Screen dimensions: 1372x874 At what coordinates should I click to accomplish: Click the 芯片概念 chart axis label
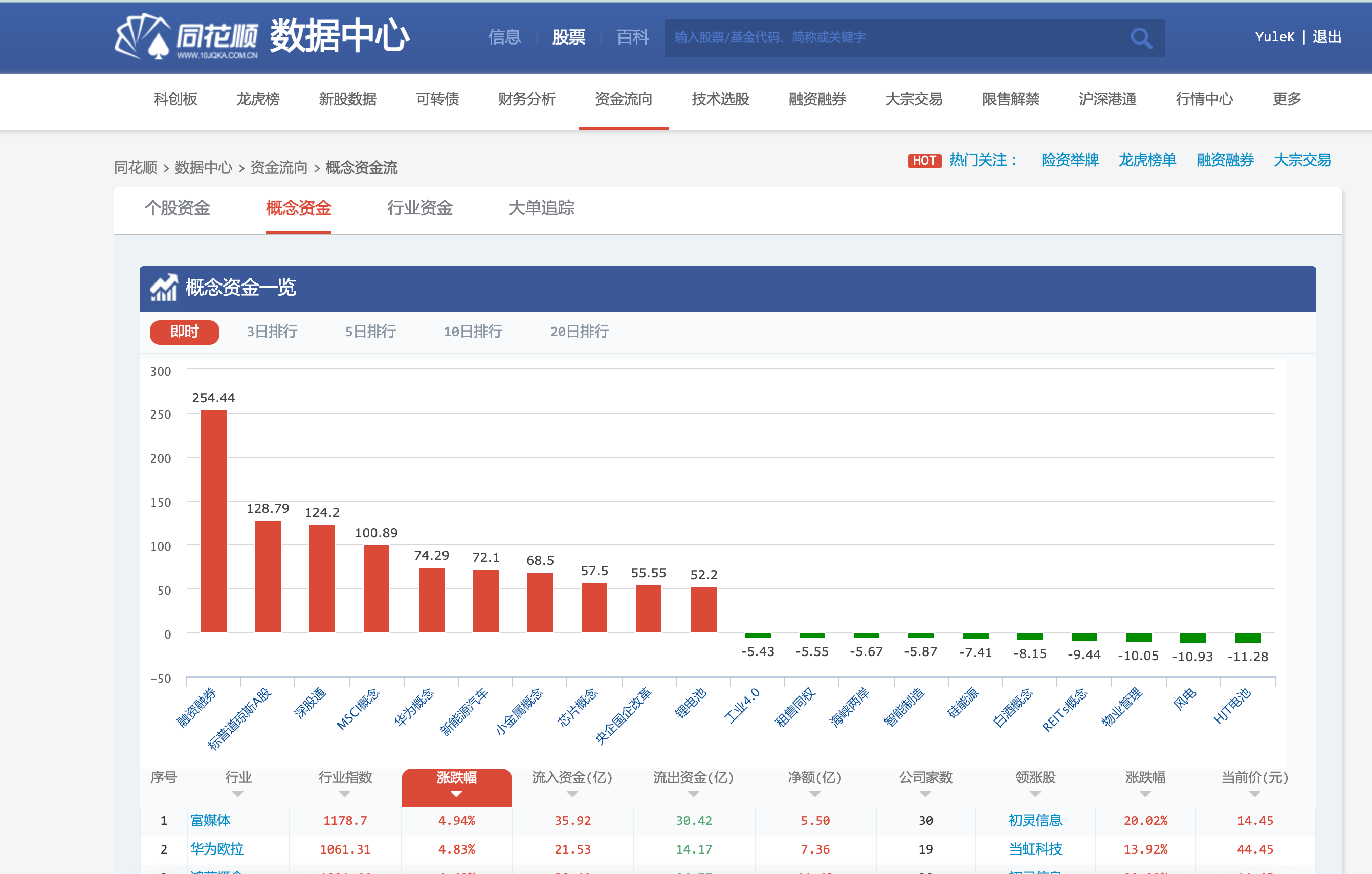pos(577,707)
